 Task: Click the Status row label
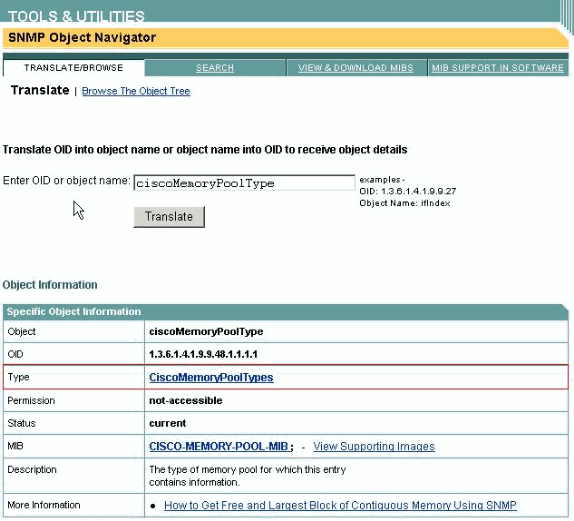tap(22, 423)
